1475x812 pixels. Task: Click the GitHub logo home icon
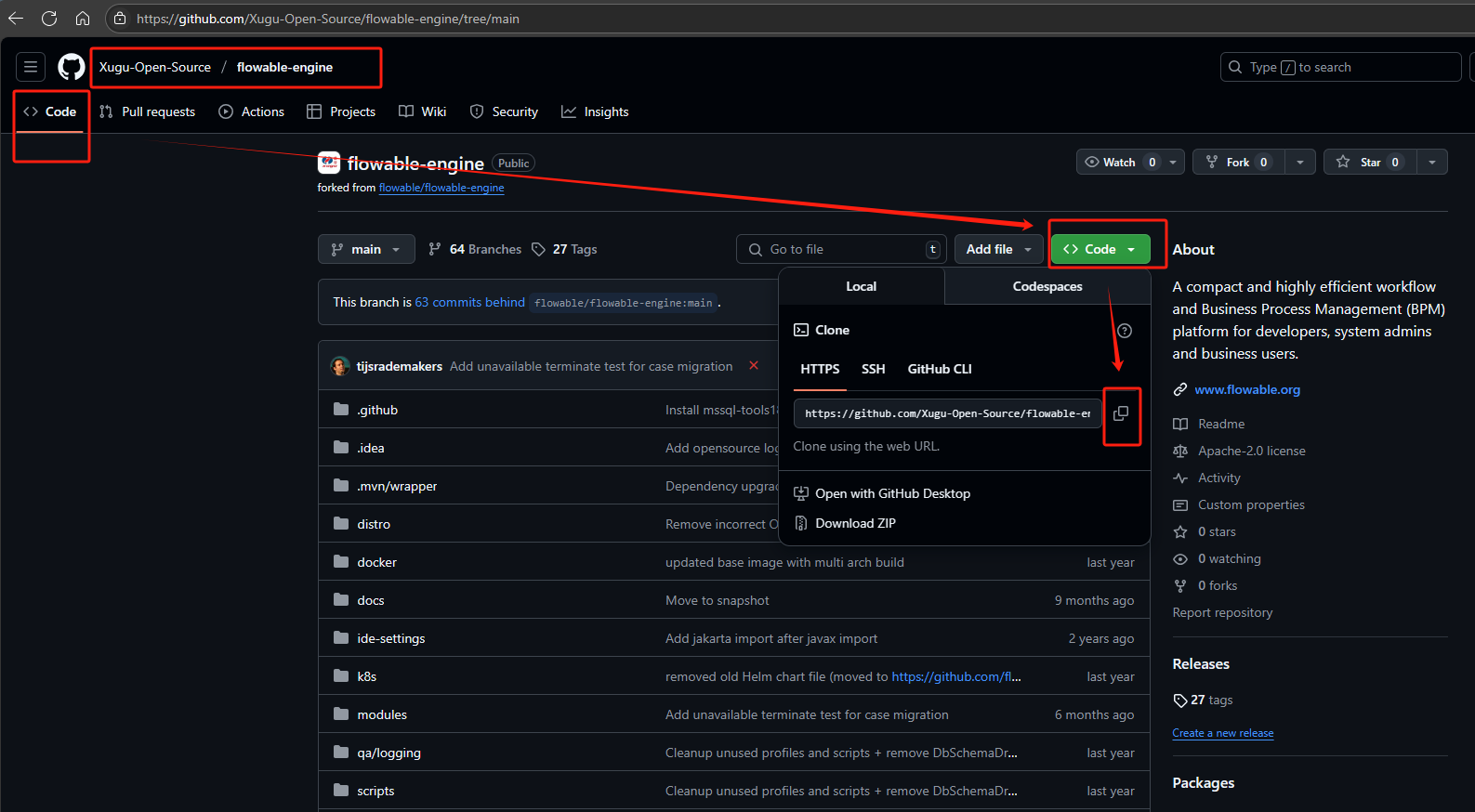[72, 67]
